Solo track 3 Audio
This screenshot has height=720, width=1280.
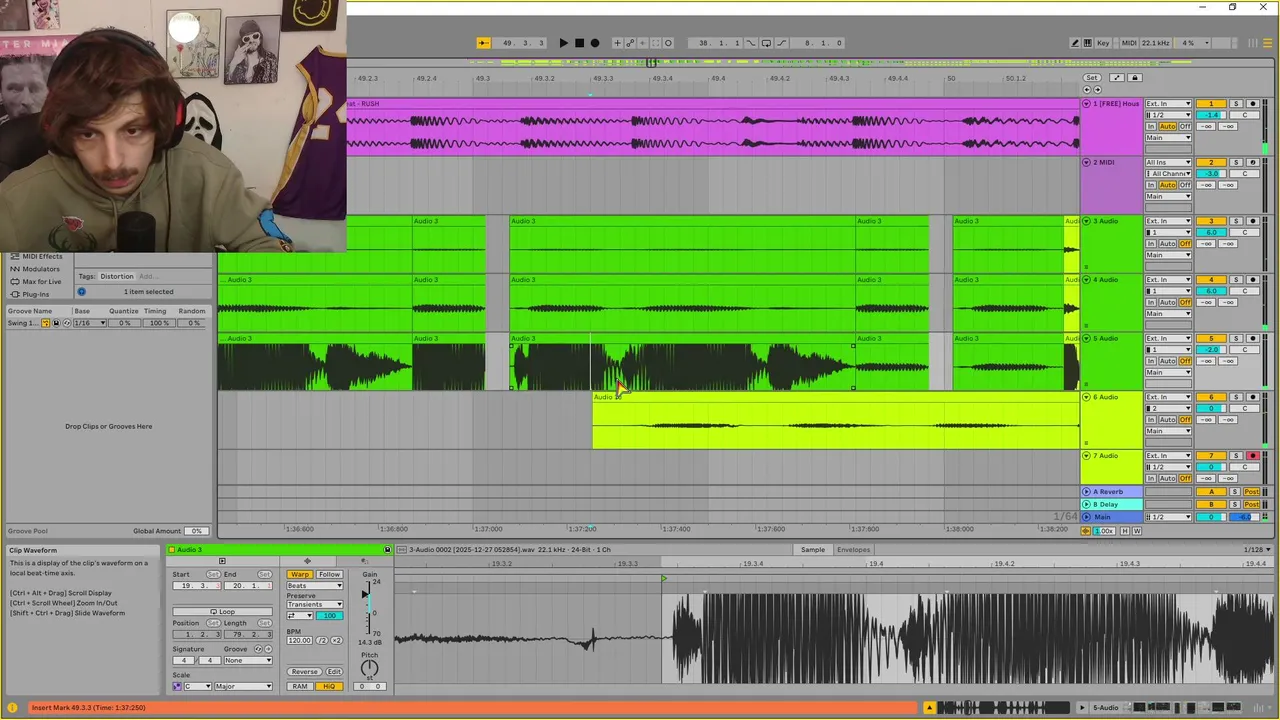pyautogui.click(x=1236, y=221)
